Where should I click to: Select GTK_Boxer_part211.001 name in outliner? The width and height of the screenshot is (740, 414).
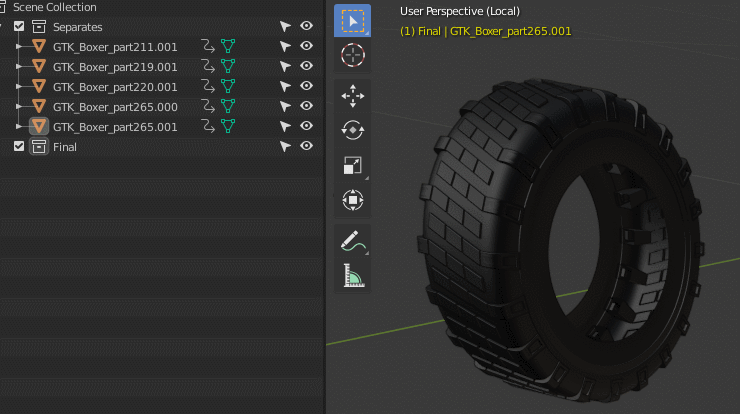click(x=115, y=47)
